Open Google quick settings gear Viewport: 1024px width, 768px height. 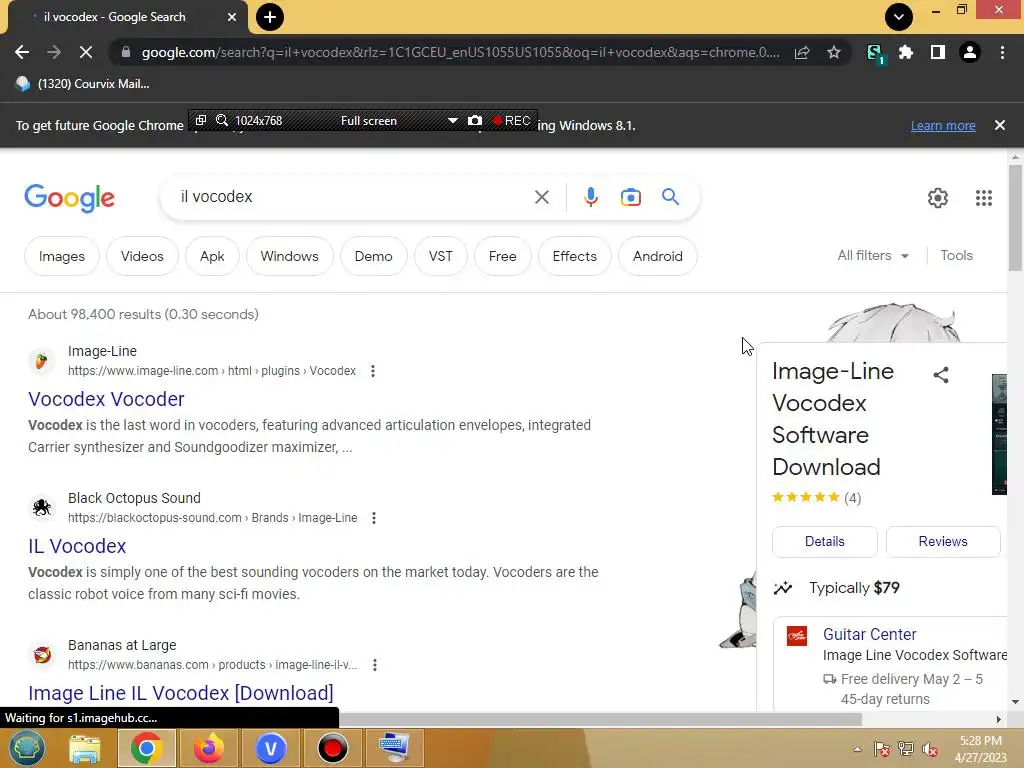938,198
